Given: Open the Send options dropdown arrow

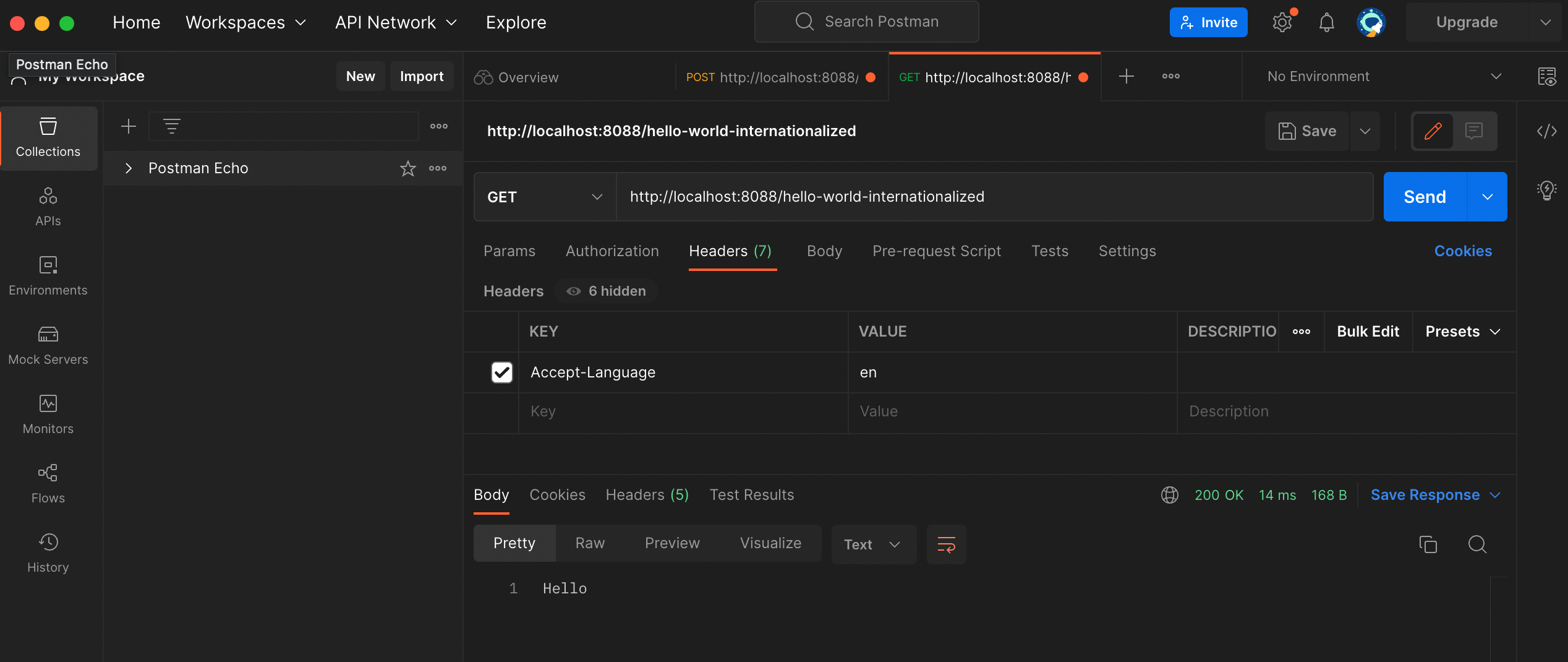Looking at the screenshot, I should [x=1487, y=197].
